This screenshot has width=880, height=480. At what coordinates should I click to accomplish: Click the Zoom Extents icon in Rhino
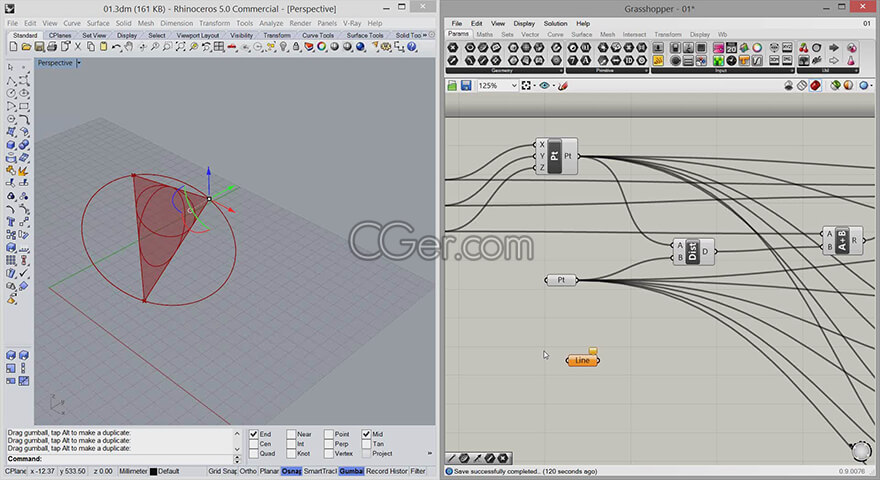[181, 47]
